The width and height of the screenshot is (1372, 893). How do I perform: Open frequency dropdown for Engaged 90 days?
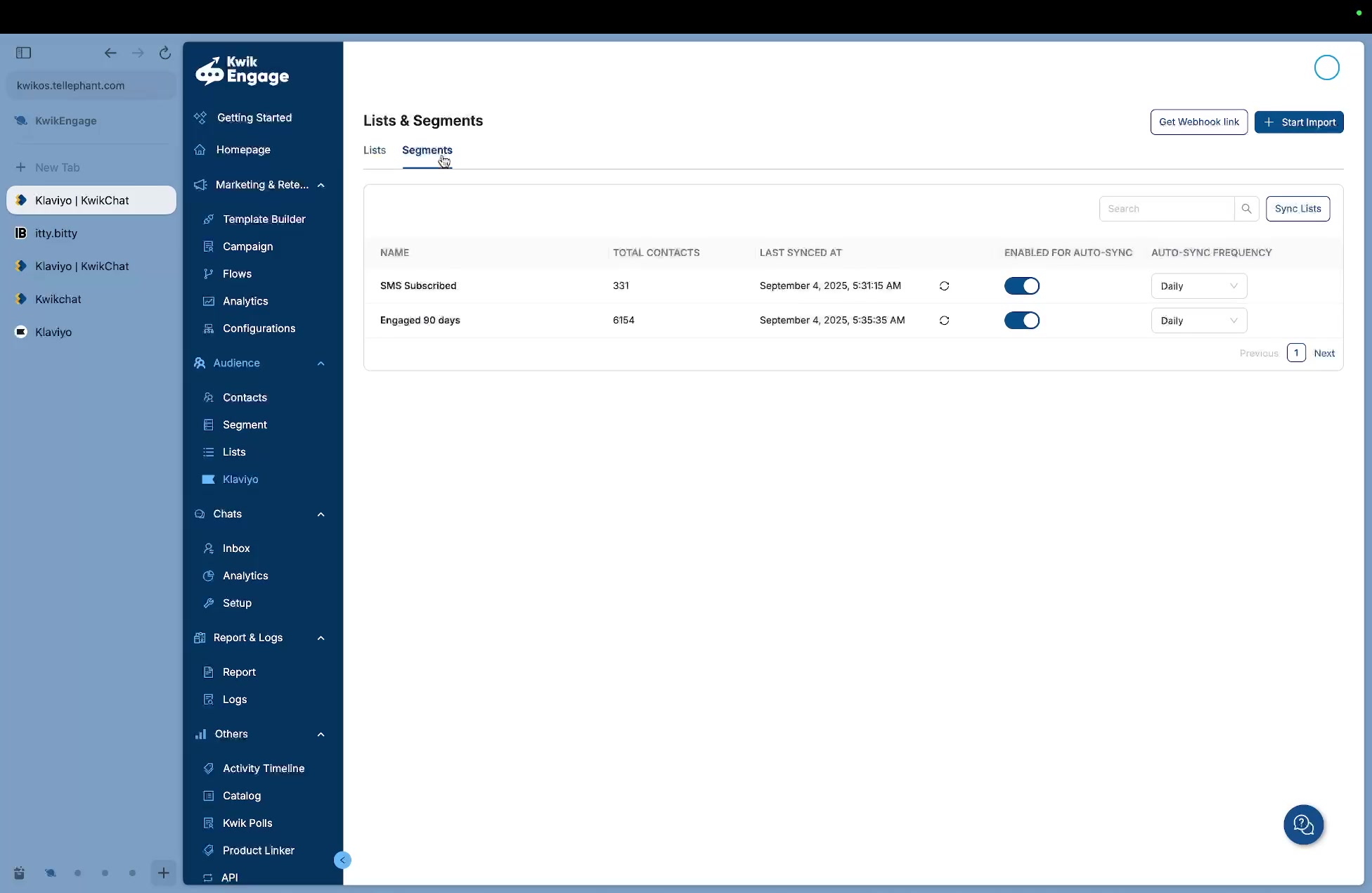tap(1199, 321)
